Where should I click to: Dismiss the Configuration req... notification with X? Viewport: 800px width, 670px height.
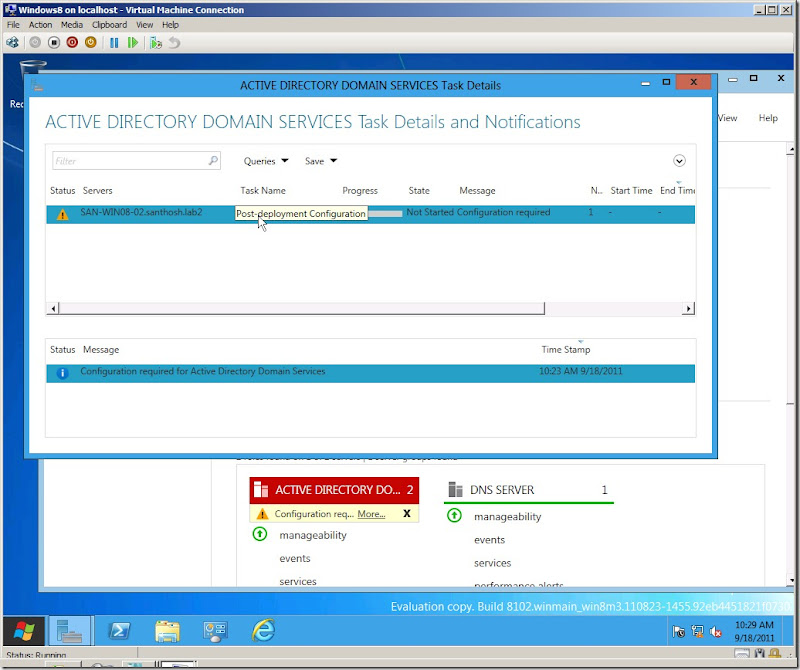click(407, 513)
